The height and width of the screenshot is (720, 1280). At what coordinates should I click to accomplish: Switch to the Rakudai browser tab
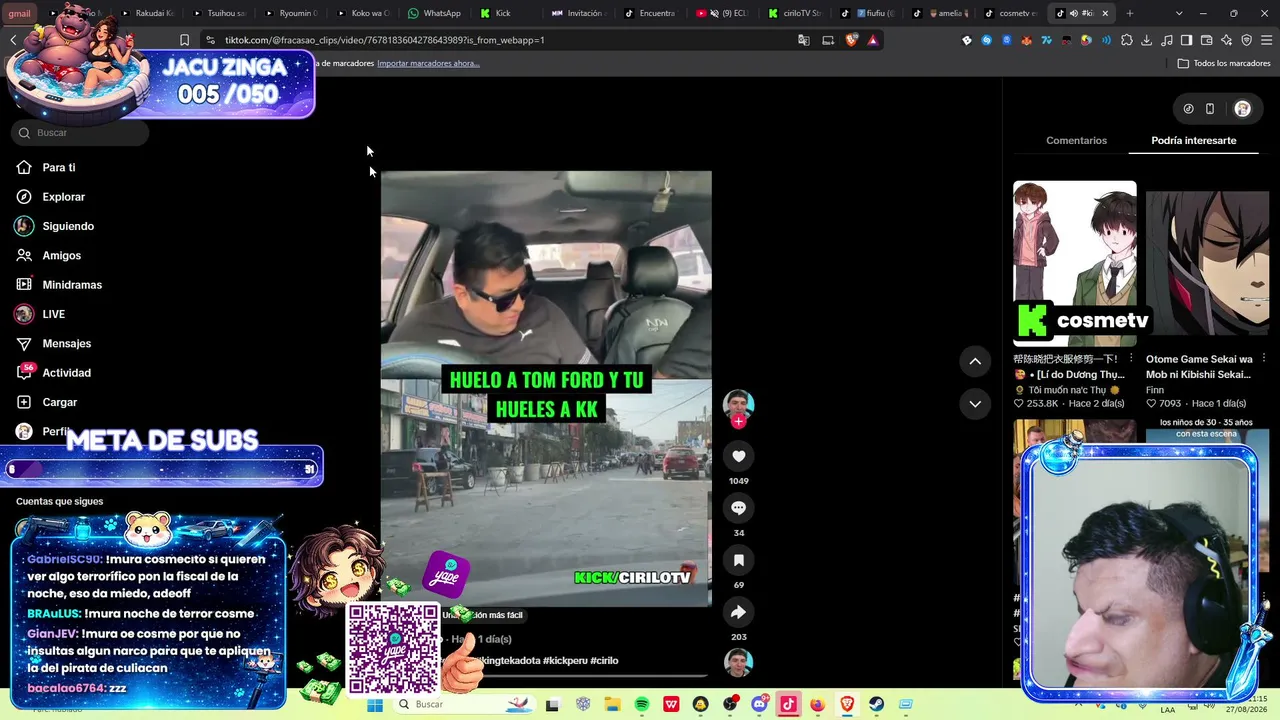tap(148, 13)
